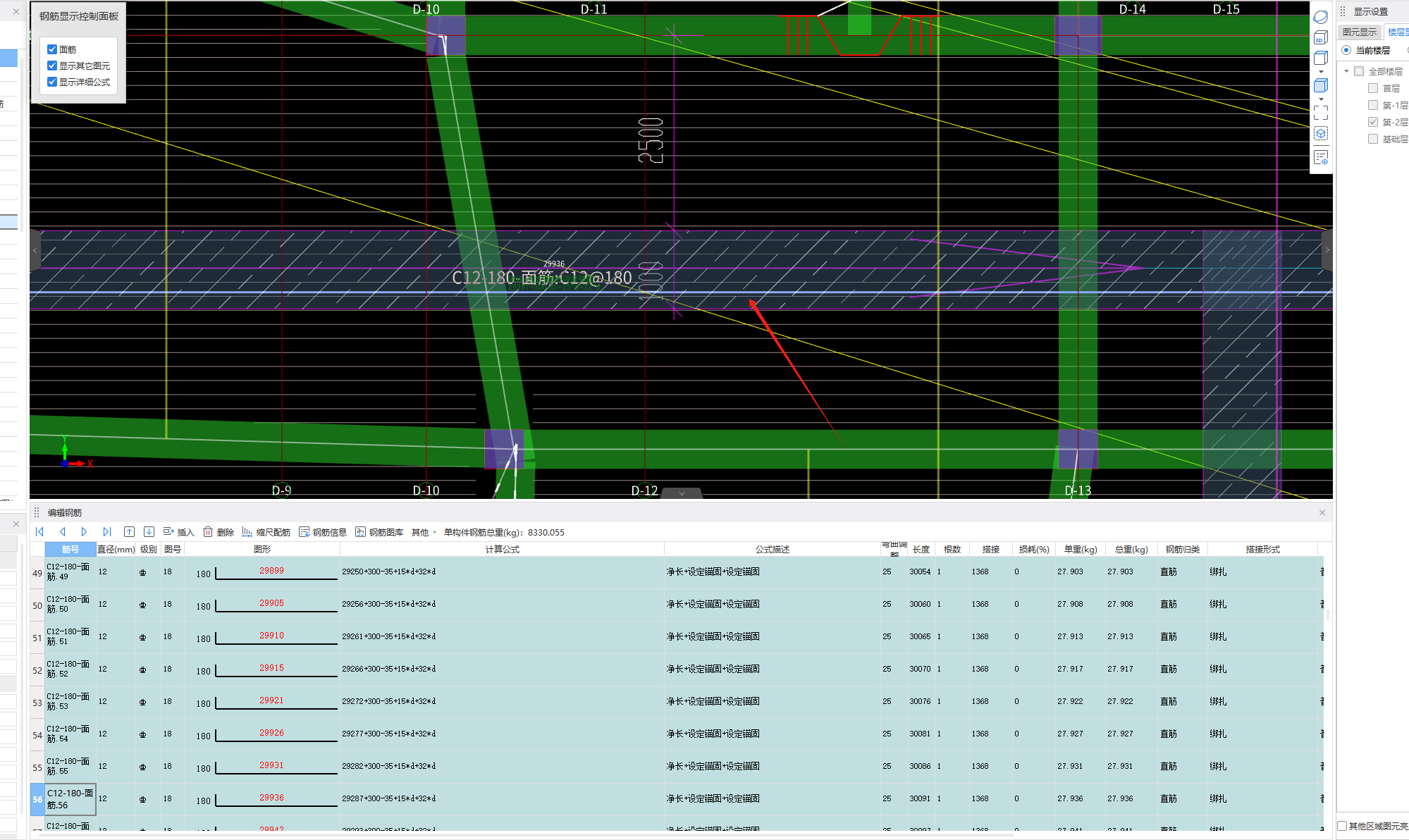
Task: Open dropdown under wireframe box icon
Action: [1321, 72]
